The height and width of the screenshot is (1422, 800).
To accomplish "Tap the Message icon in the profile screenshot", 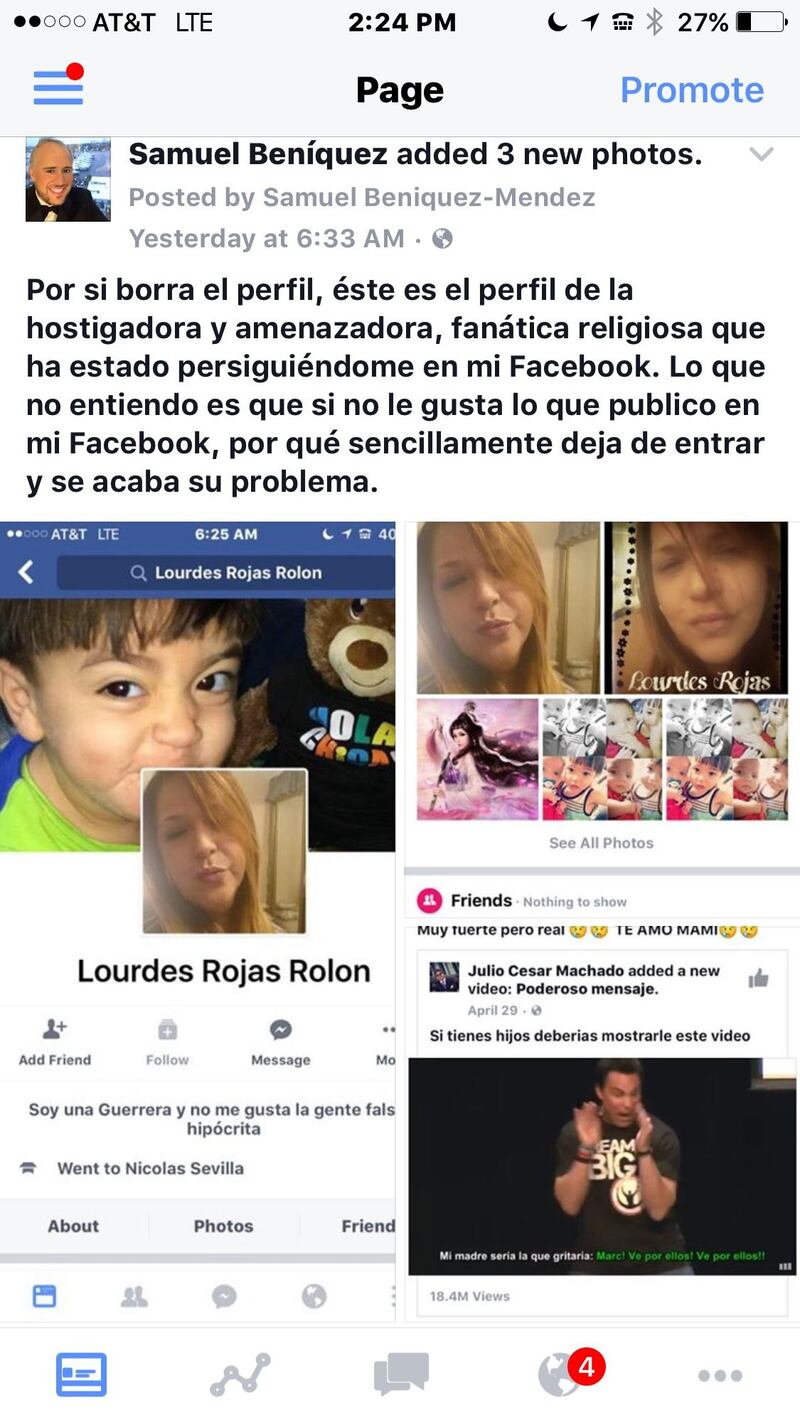I will 281,1043.
